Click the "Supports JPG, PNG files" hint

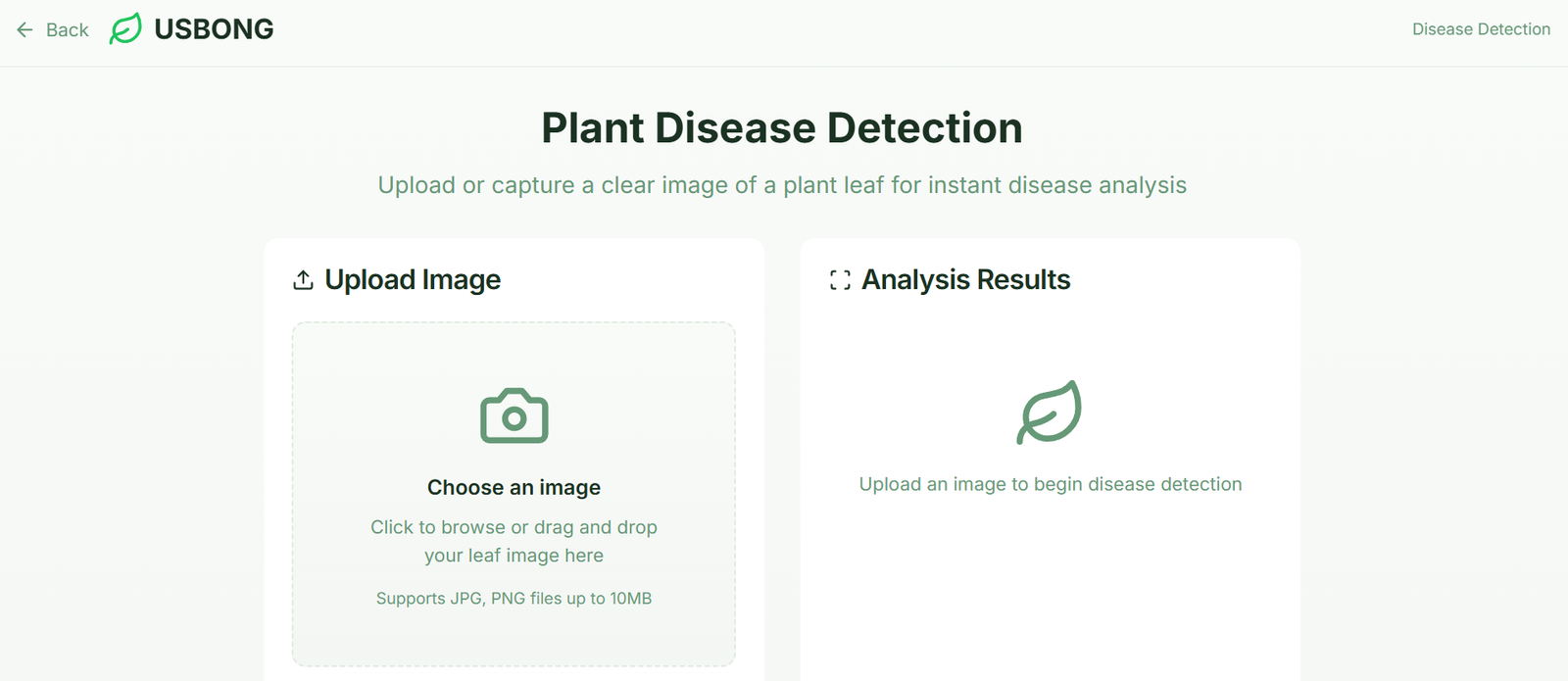click(514, 599)
